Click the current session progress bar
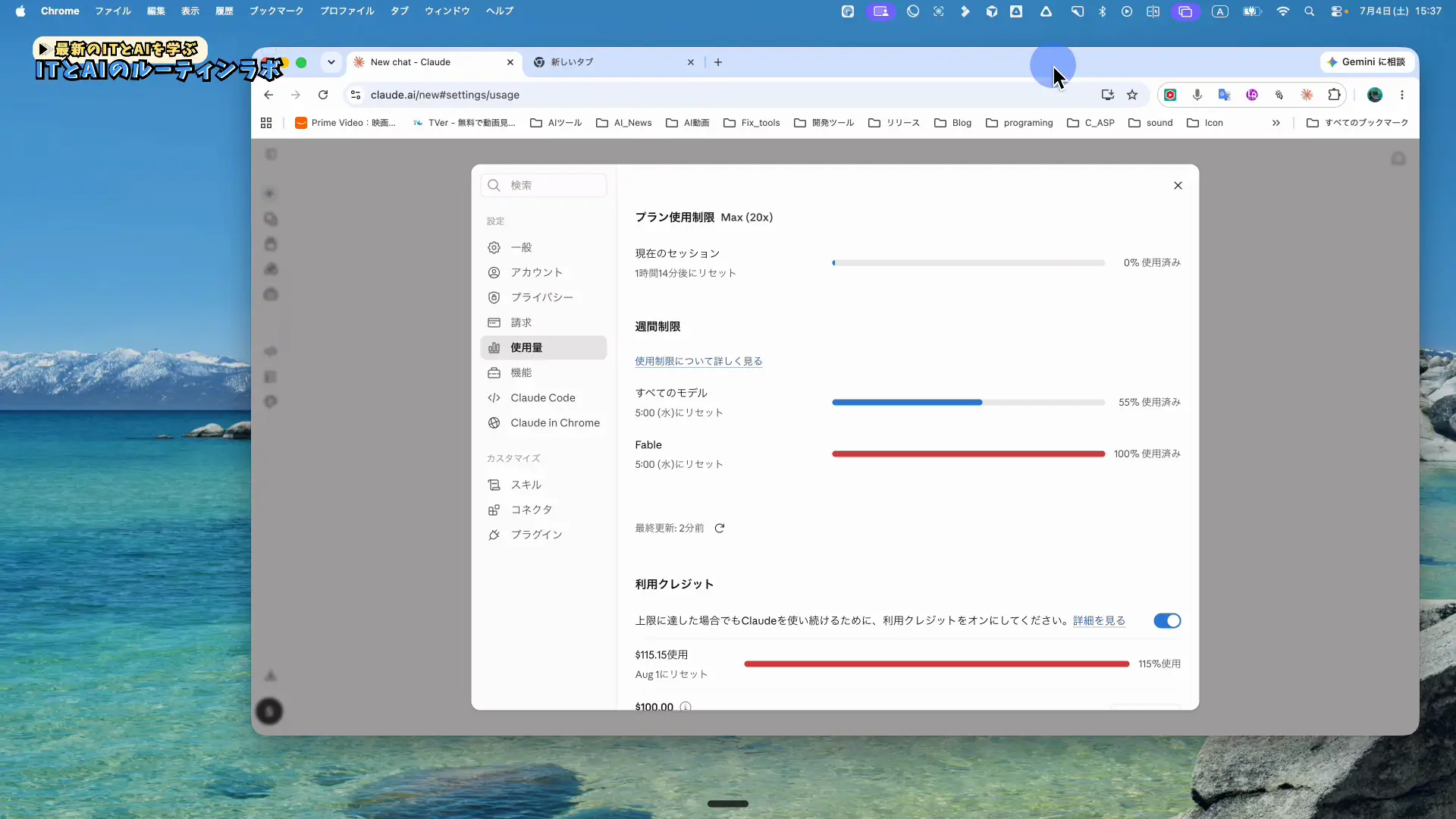This screenshot has height=819, width=1456. click(x=968, y=263)
